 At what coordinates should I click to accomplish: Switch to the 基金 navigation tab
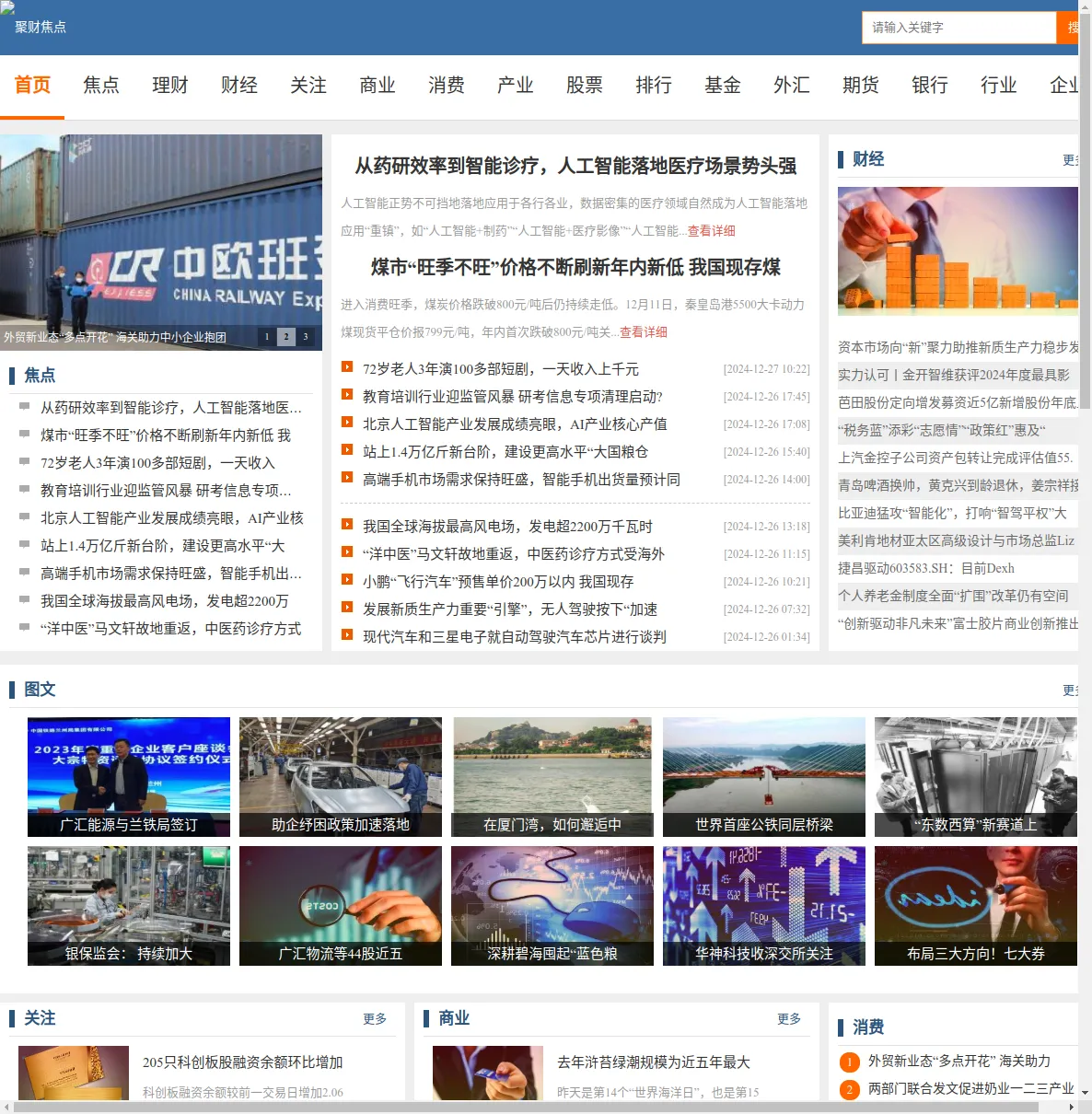coord(723,86)
